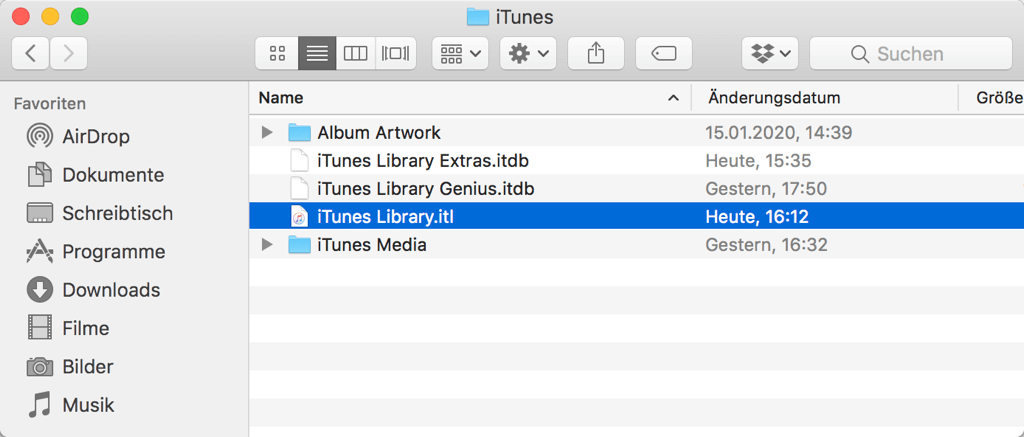Select the iTunes Library.itl file icon

coord(299,218)
